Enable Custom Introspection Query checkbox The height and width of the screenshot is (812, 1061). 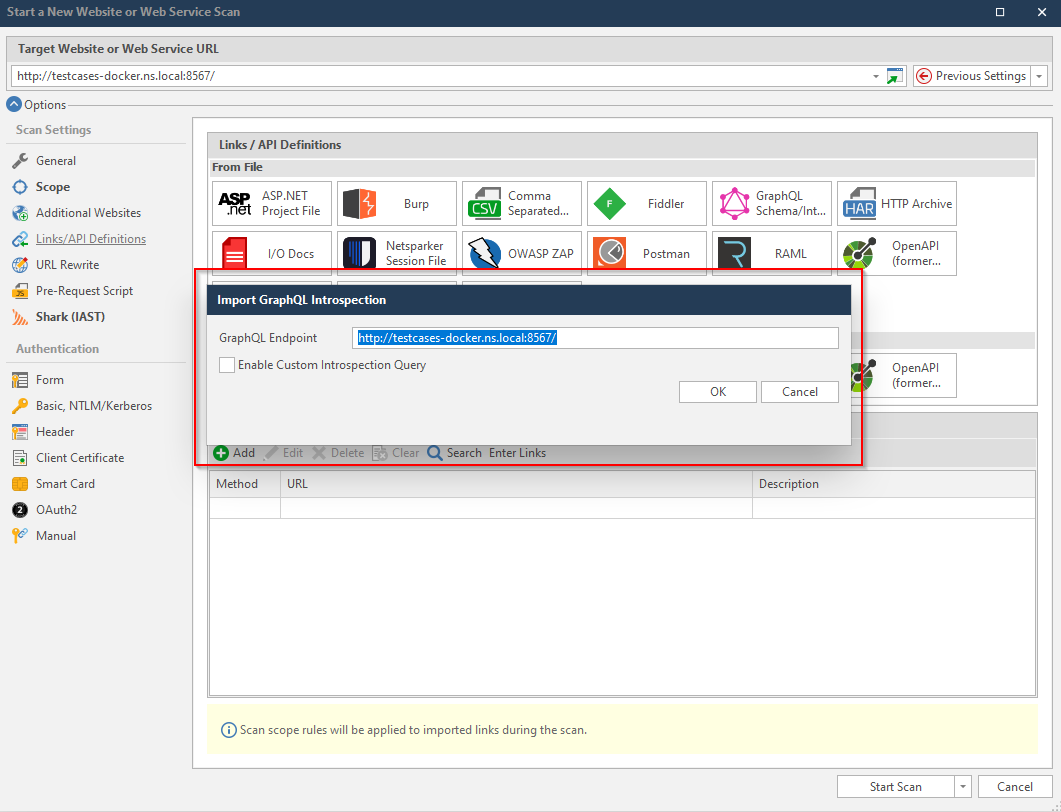228,366
